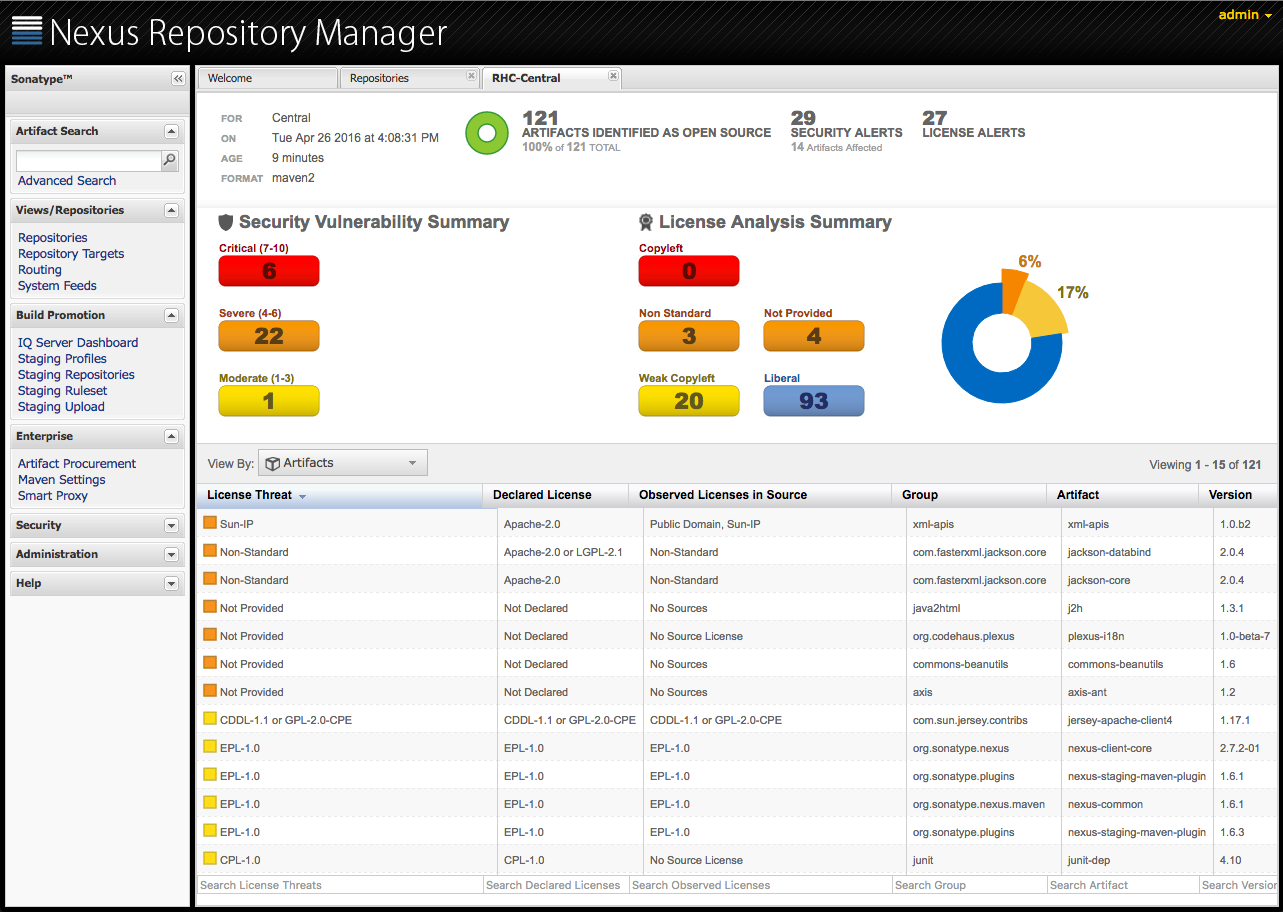The image size is (1283, 912).
Task: Collapse the Build Promotion section
Action: click(171, 315)
